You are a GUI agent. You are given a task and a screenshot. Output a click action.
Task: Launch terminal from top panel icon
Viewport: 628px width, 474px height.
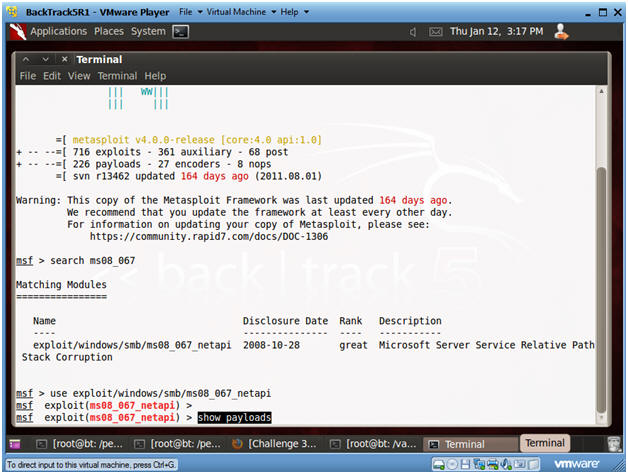[181, 32]
